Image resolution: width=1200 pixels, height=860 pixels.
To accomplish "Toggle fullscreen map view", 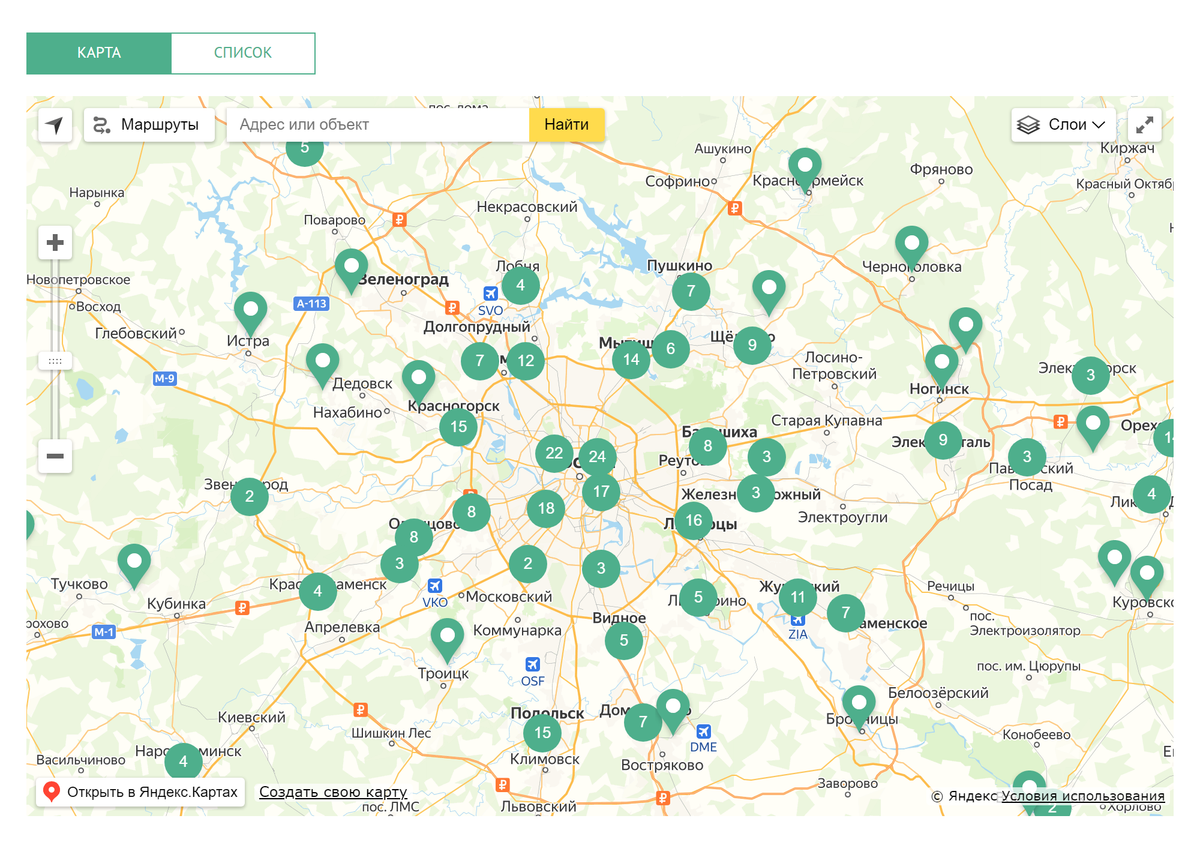I will 1144,125.
